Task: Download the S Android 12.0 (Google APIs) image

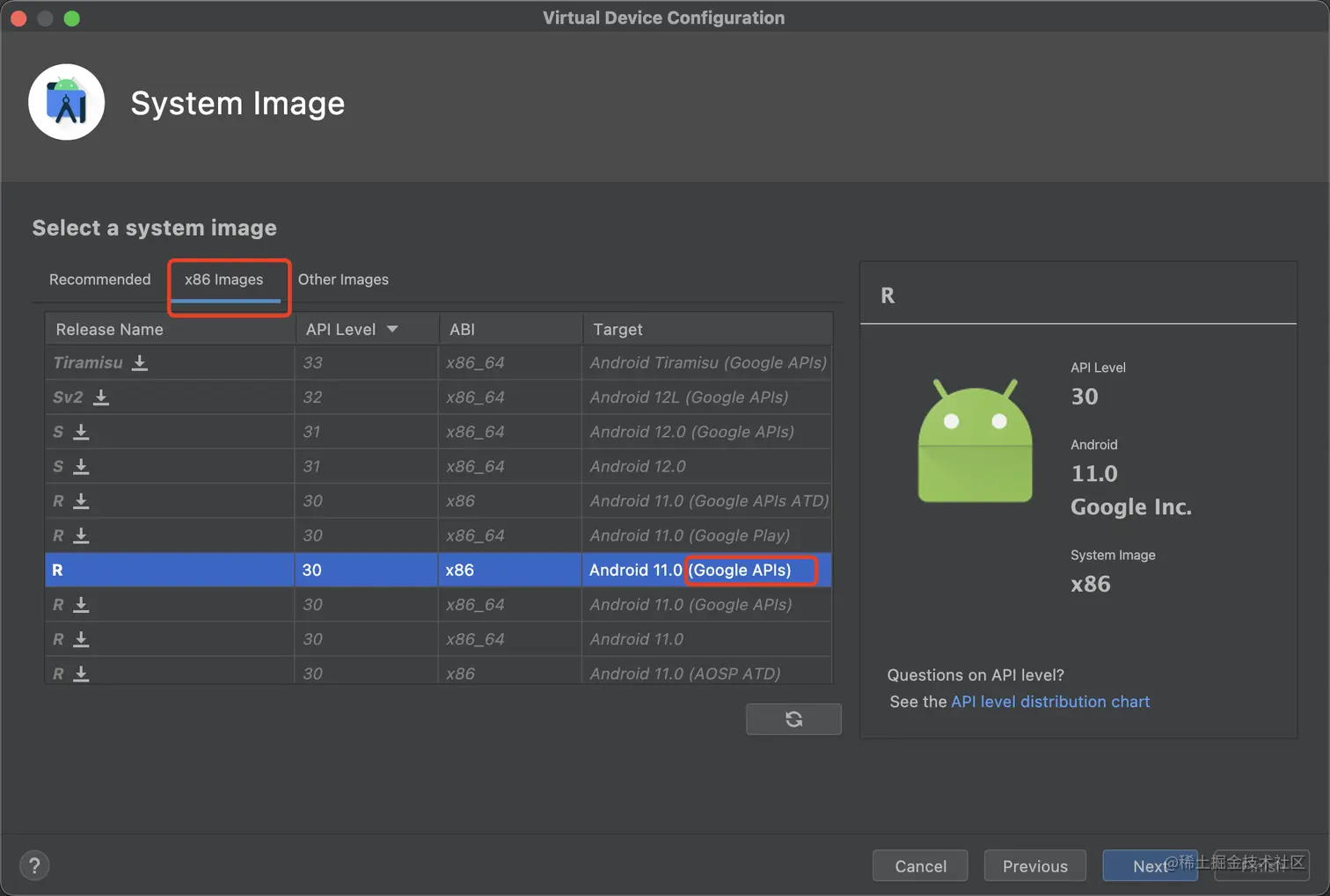Action: pyautogui.click(x=81, y=432)
